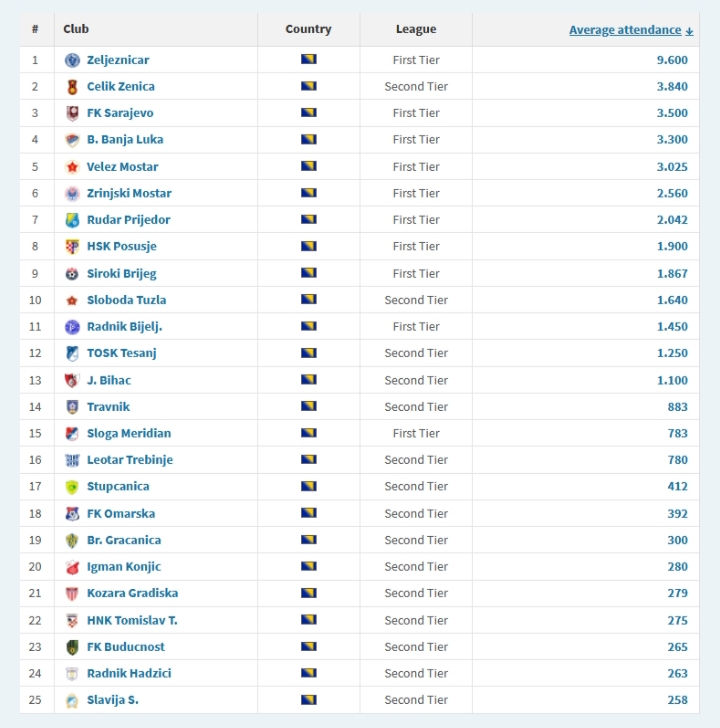Click the country flag in Zeljeznicar's row
The height and width of the screenshot is (728, 720).
click(x=308, y=60)
